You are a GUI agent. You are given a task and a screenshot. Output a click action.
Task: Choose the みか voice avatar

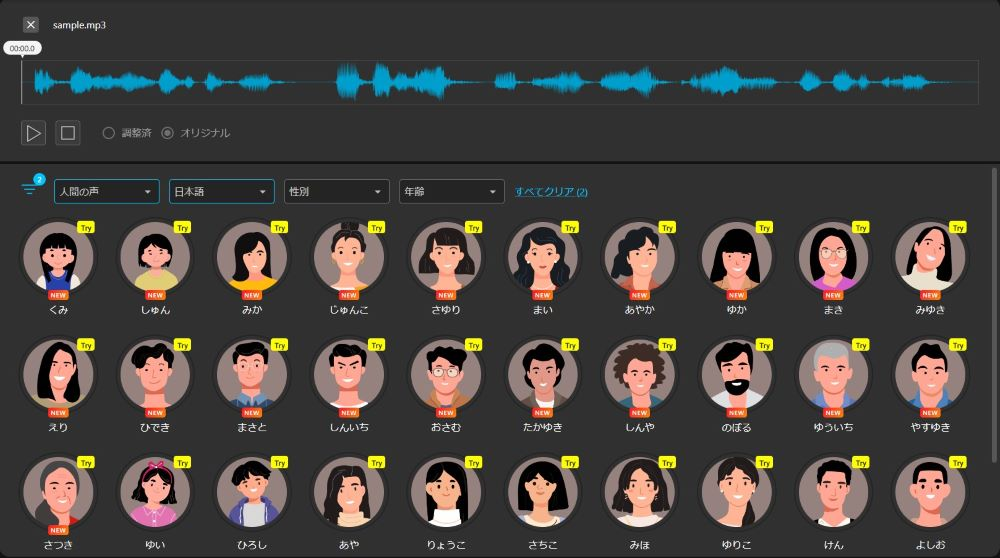(x=252, y=256)
